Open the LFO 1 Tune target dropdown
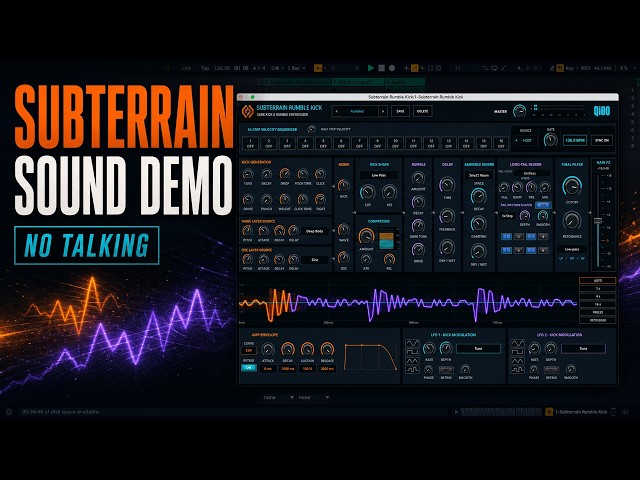This screenshot has height=480, width=640. [478, 349]
